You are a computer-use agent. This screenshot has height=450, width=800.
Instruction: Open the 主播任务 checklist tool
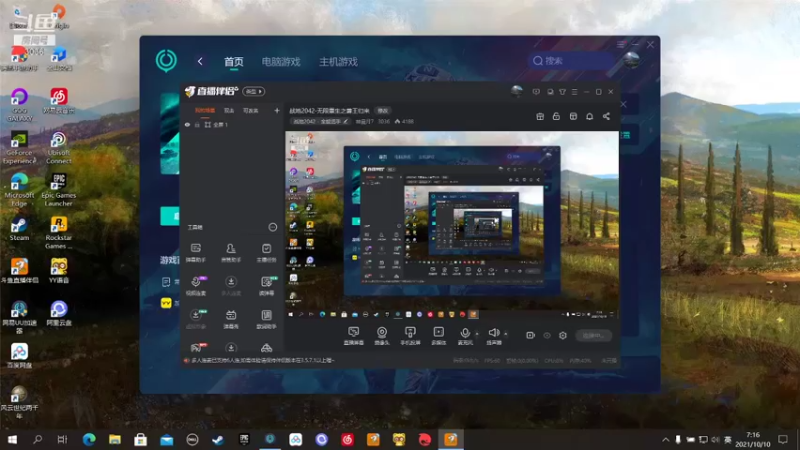pos(266,253)
